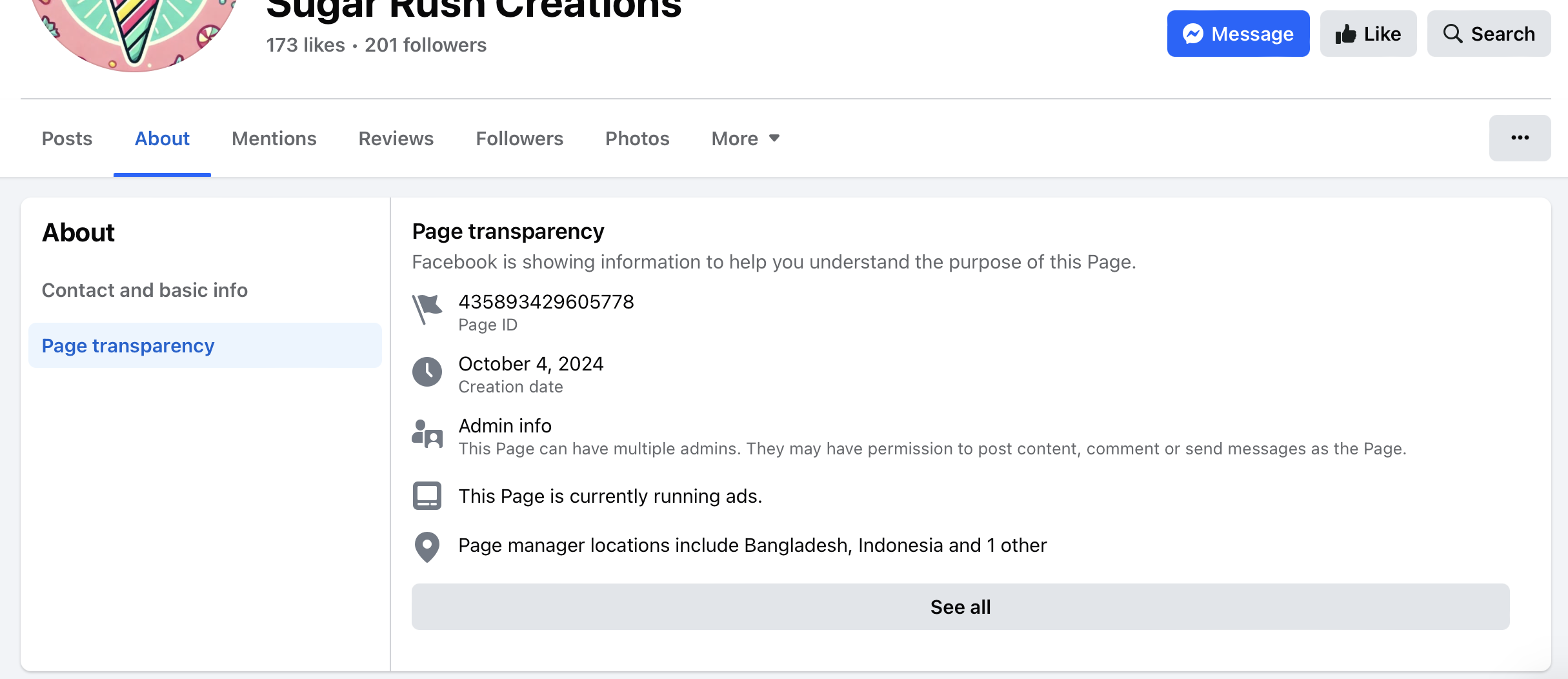The height and width of the screenshot is (679, 1568).
Task: Click the magnifying glass Search icon
Action: [x=1452, y=34]
